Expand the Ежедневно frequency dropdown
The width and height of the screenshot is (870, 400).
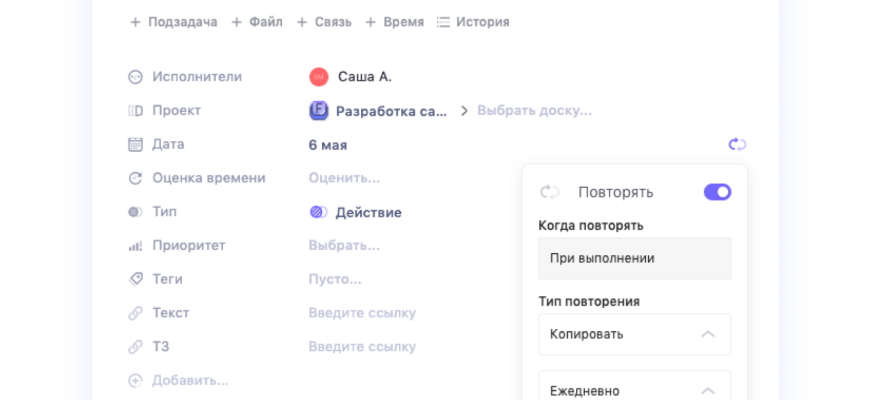pos(634,390)
